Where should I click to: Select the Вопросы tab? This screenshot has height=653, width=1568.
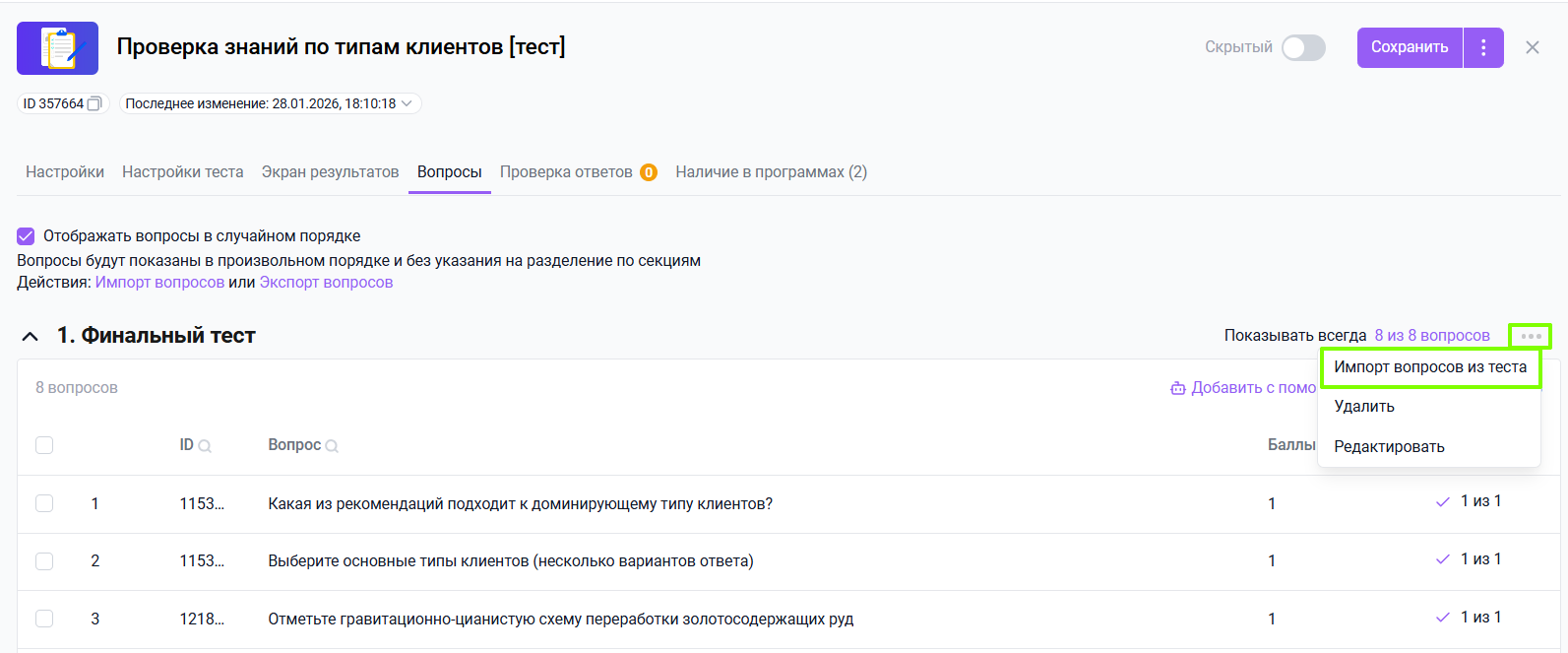pyautogui.click(x=450, y=172)
